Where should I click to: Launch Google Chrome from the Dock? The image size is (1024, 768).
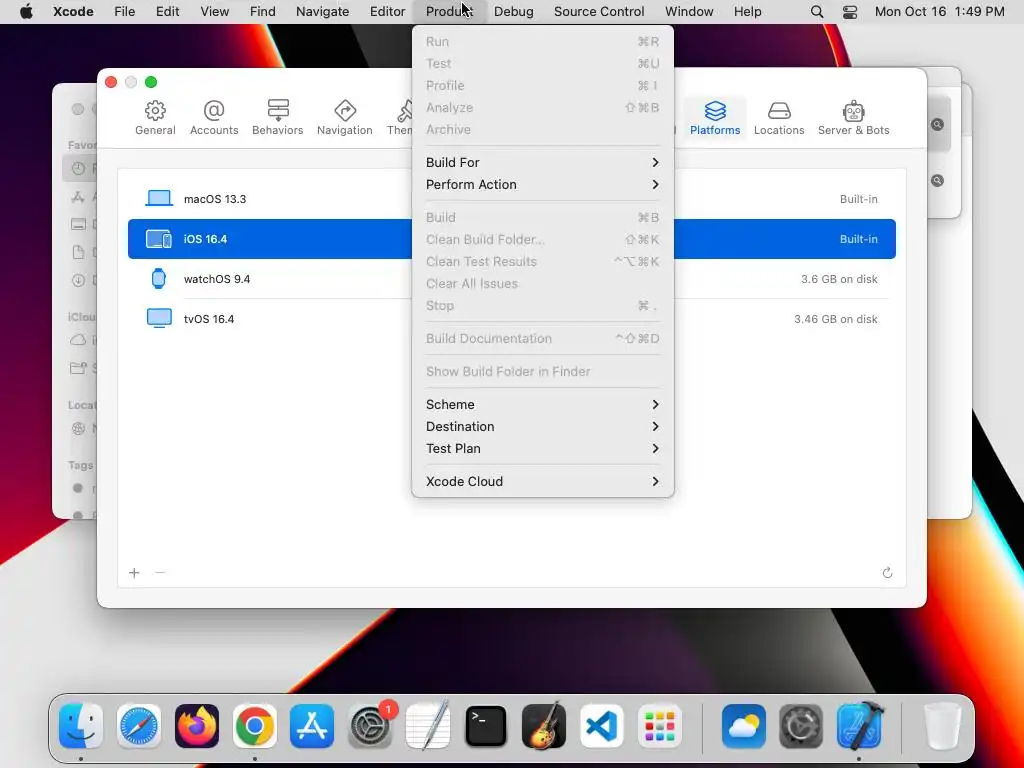coord(255,726)
